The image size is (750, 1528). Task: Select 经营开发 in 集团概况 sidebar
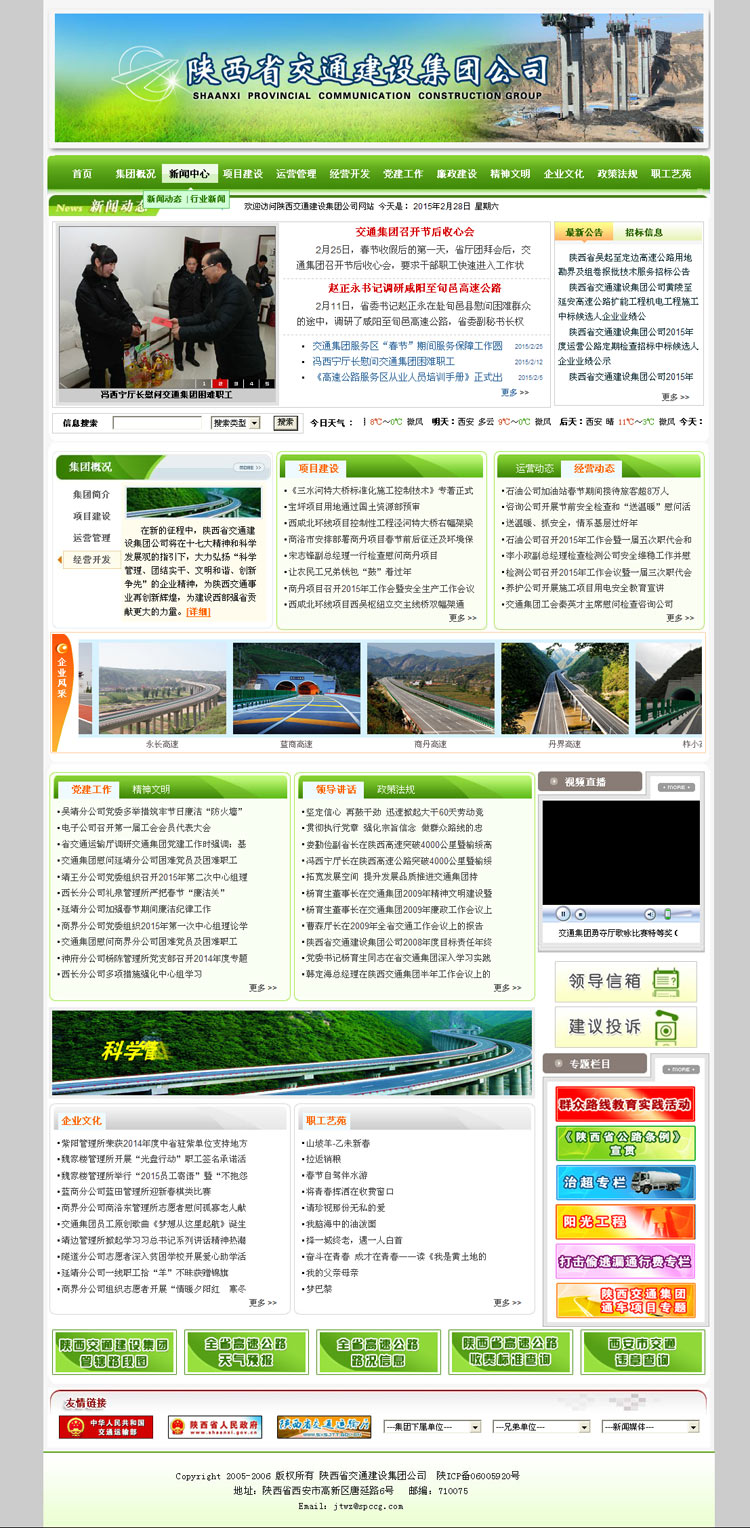coord(91,559)
